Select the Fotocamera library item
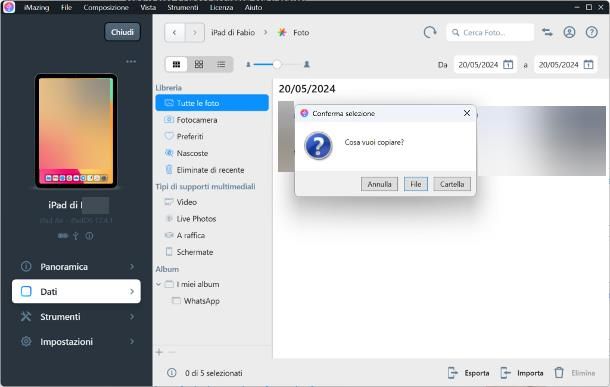The height and width of the screenshot is (387, 610). 212,120
